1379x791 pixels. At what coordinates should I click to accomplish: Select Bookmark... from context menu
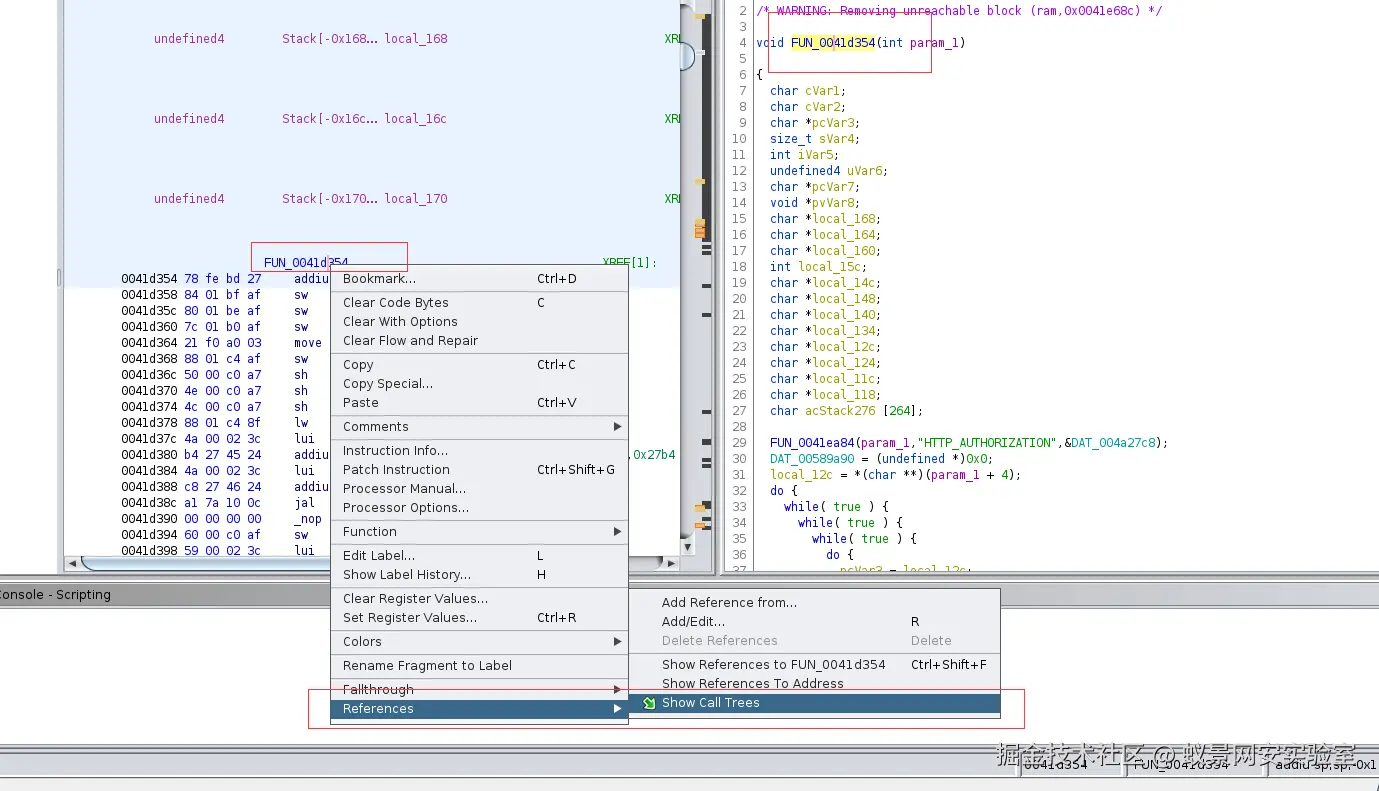pyautogui.click(x=379, y=279)
